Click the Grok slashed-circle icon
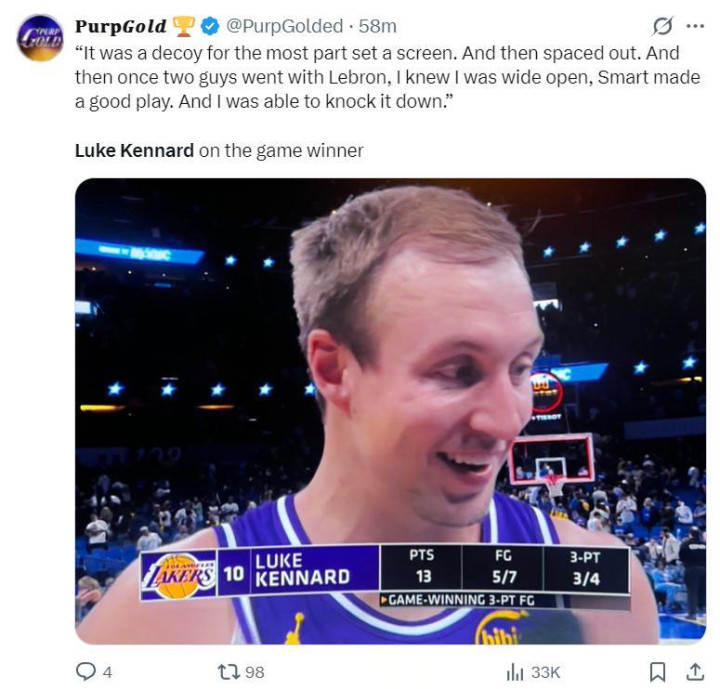The image size is (720, 689). (661, 25)
